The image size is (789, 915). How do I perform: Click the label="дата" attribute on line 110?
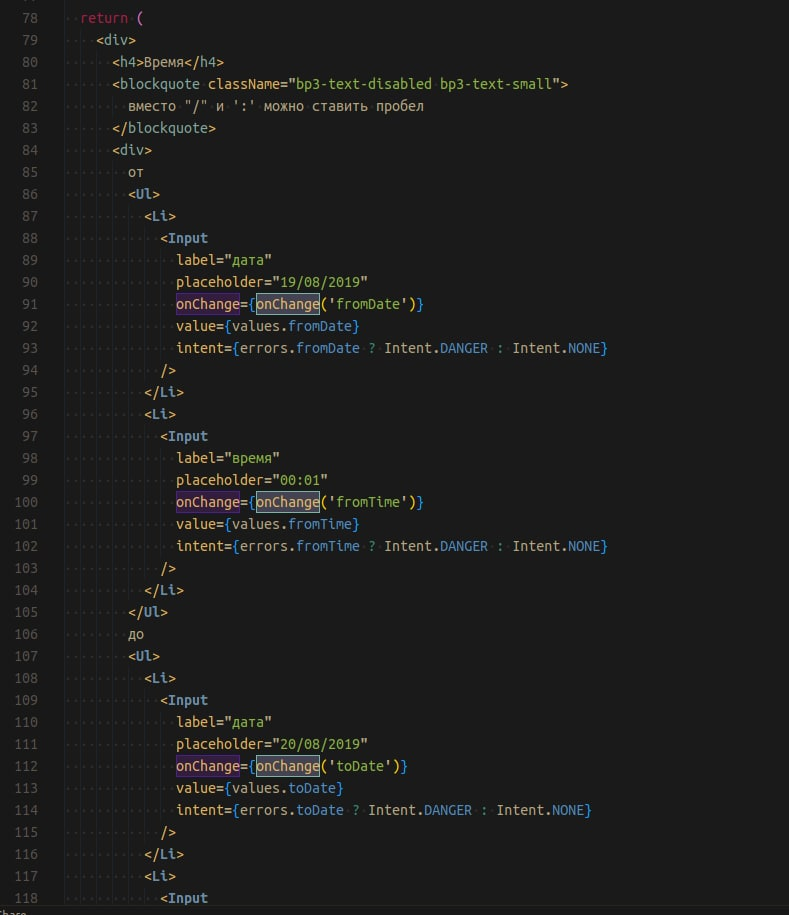pos(224,722)
